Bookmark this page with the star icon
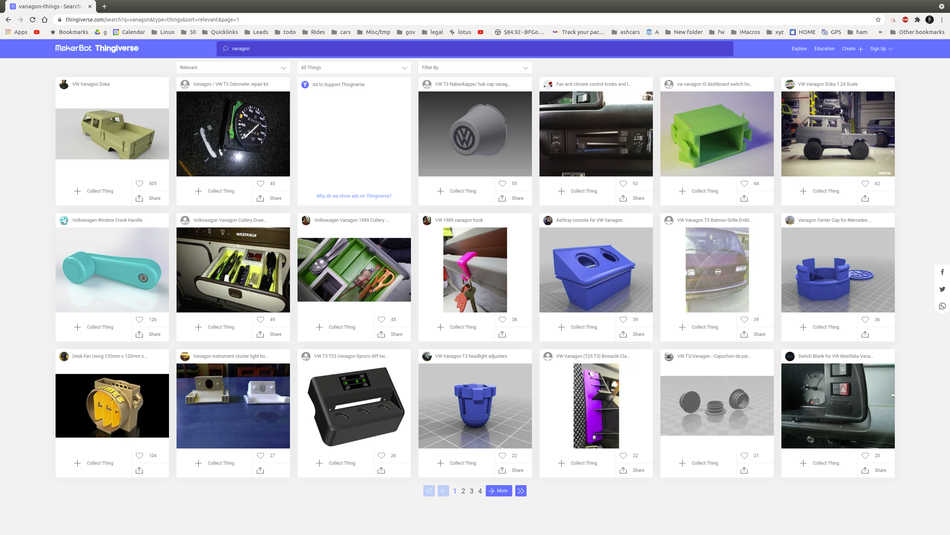The height and width of the screenshot is (535, 950). (878, 19)
